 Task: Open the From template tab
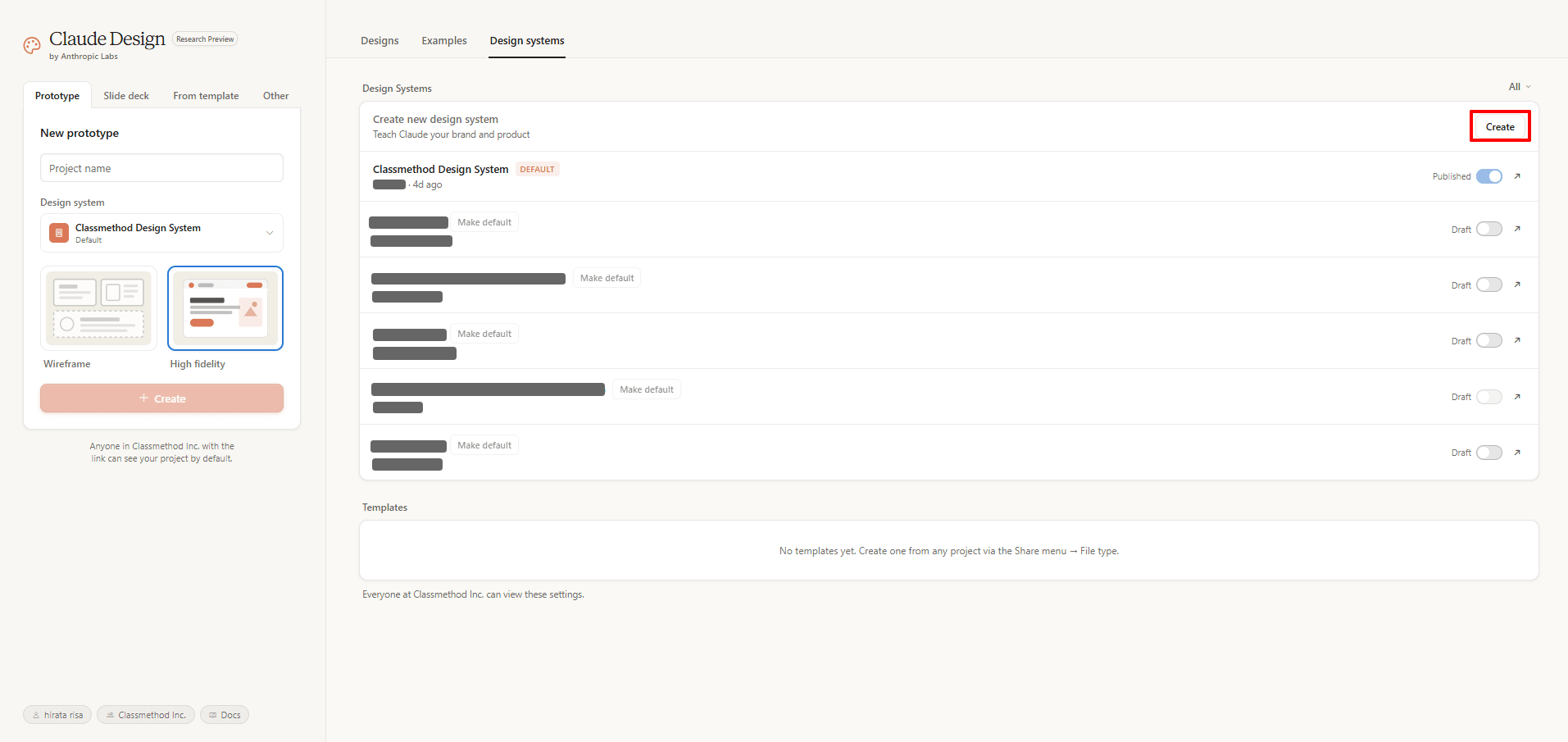click(206, 96)
